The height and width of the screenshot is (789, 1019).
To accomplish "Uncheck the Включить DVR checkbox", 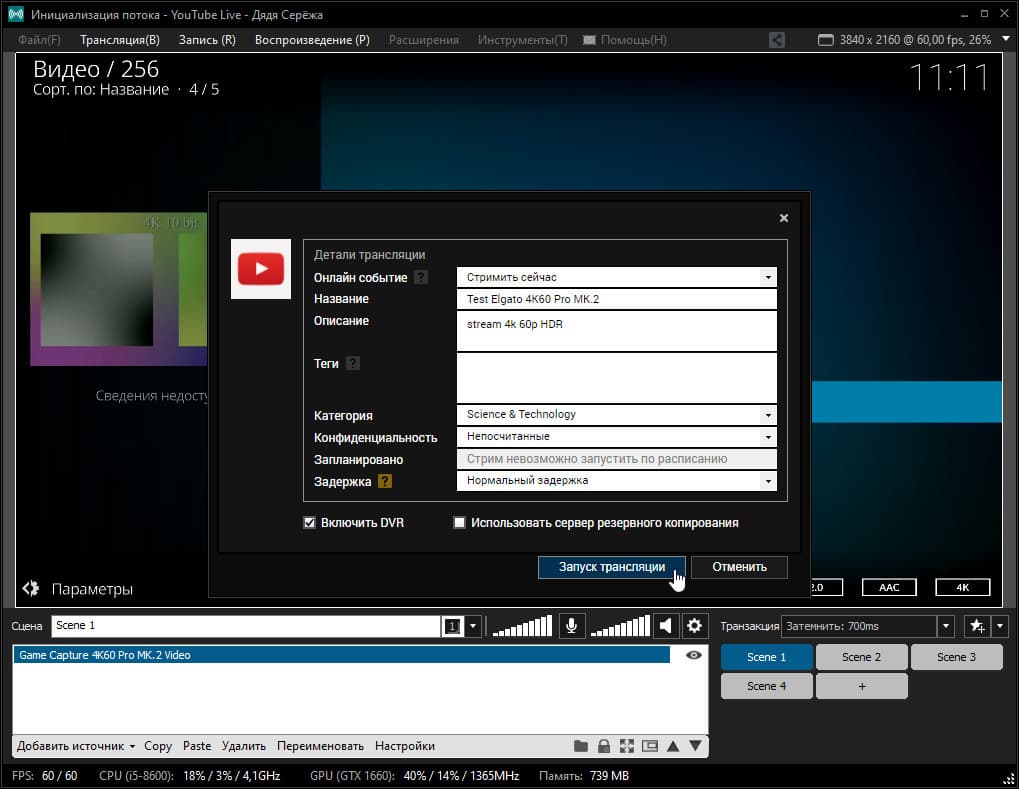I will click(310, 523).
